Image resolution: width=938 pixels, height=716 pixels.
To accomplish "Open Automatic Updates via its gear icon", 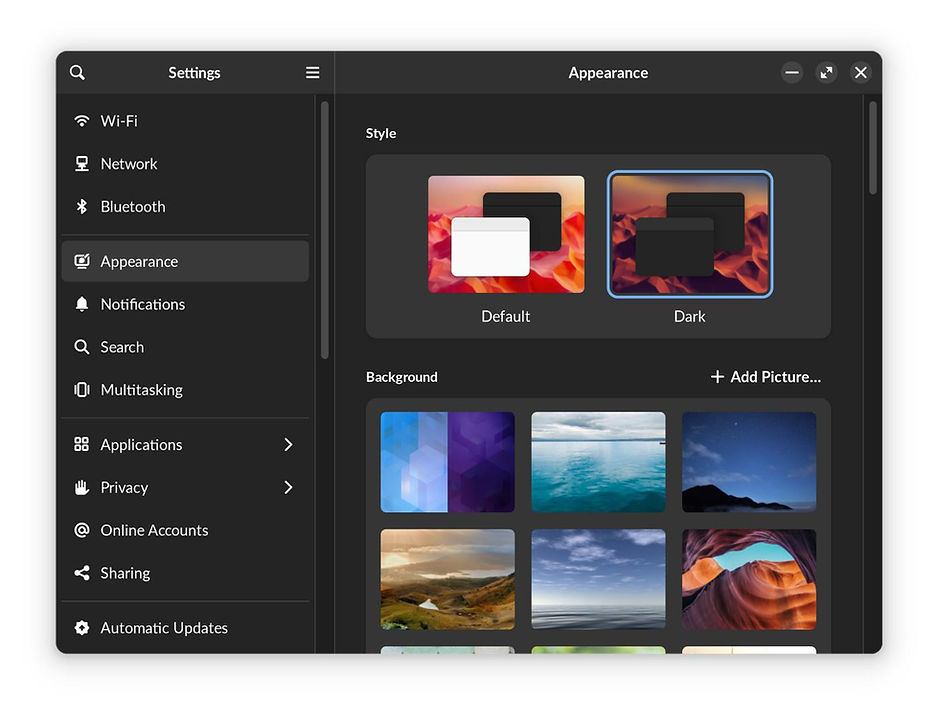I will pyautogui.click(x=81, y=627).
